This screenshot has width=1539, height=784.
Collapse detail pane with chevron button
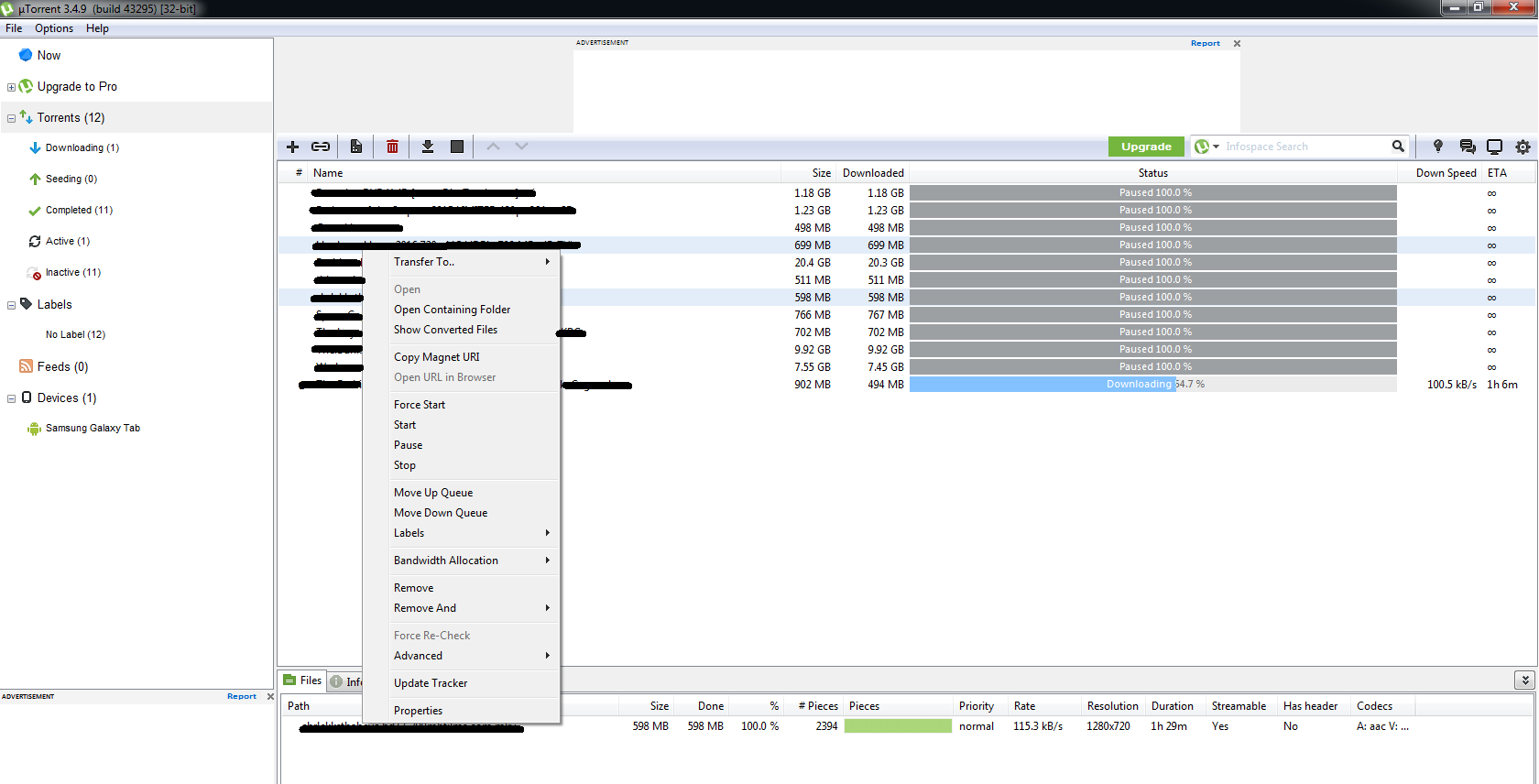tap(1524, 680)
